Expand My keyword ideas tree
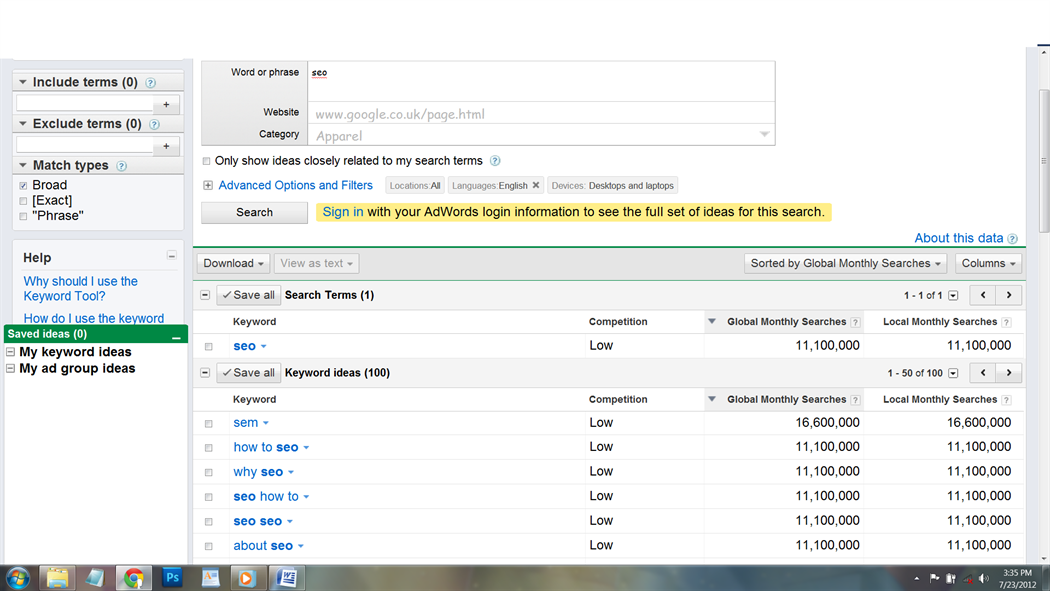 [x=11, y=352]
